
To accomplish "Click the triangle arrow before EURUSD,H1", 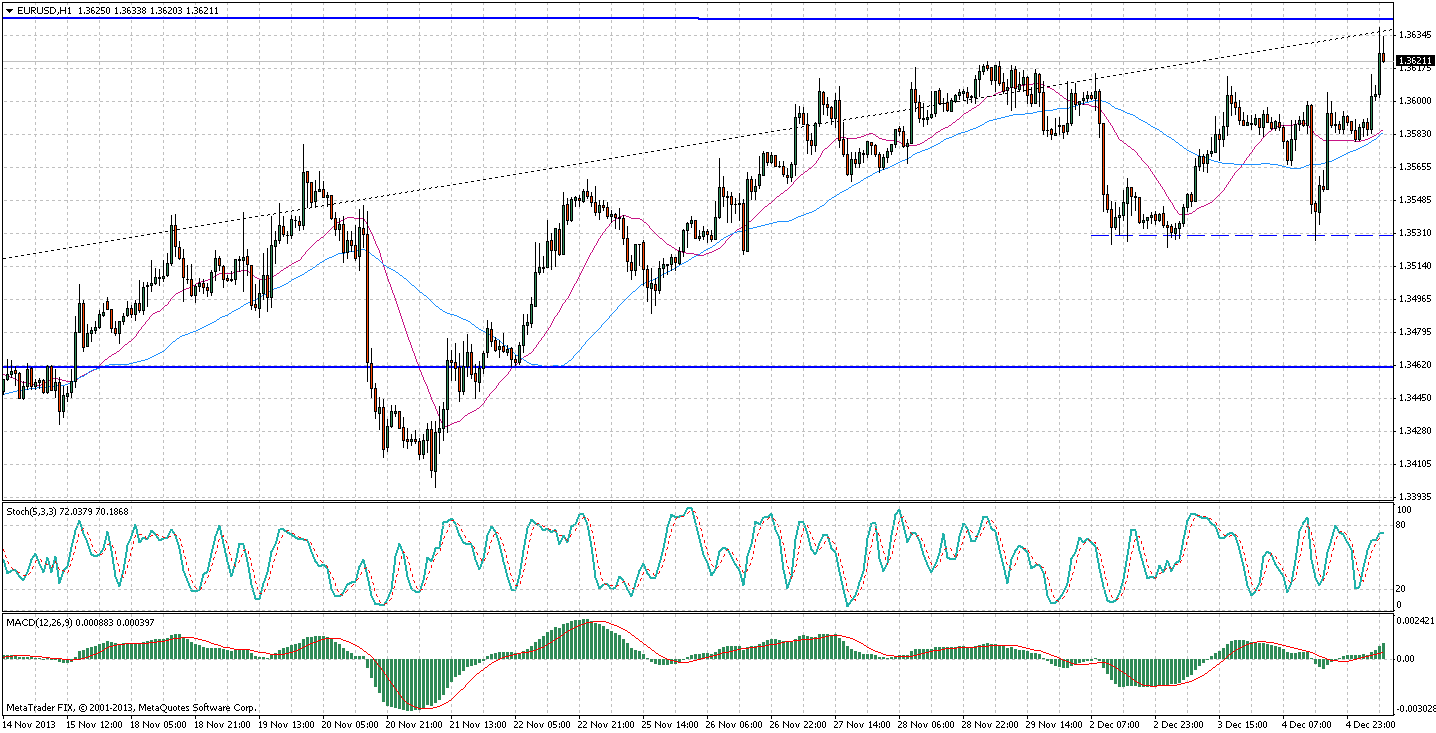I will pyautogui.click(x=9, y=11).
